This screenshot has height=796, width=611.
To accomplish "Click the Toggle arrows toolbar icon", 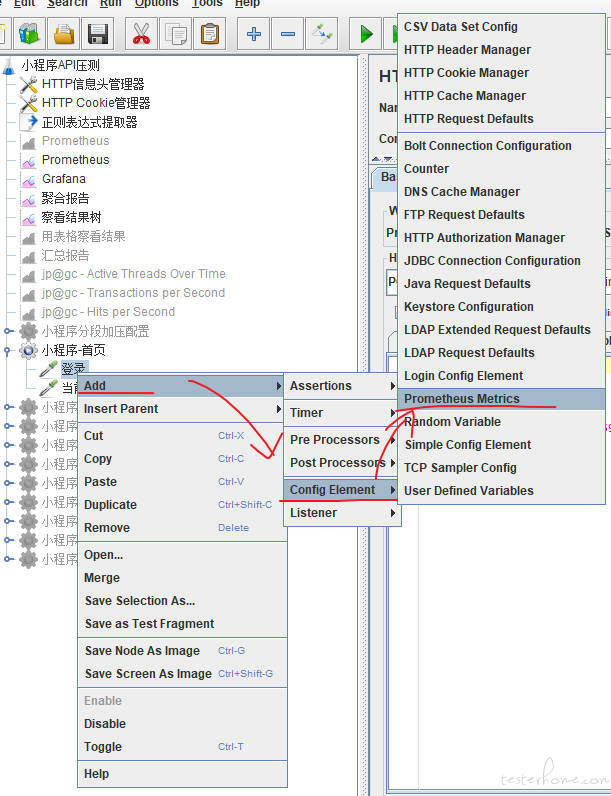I will click(322, 35).
